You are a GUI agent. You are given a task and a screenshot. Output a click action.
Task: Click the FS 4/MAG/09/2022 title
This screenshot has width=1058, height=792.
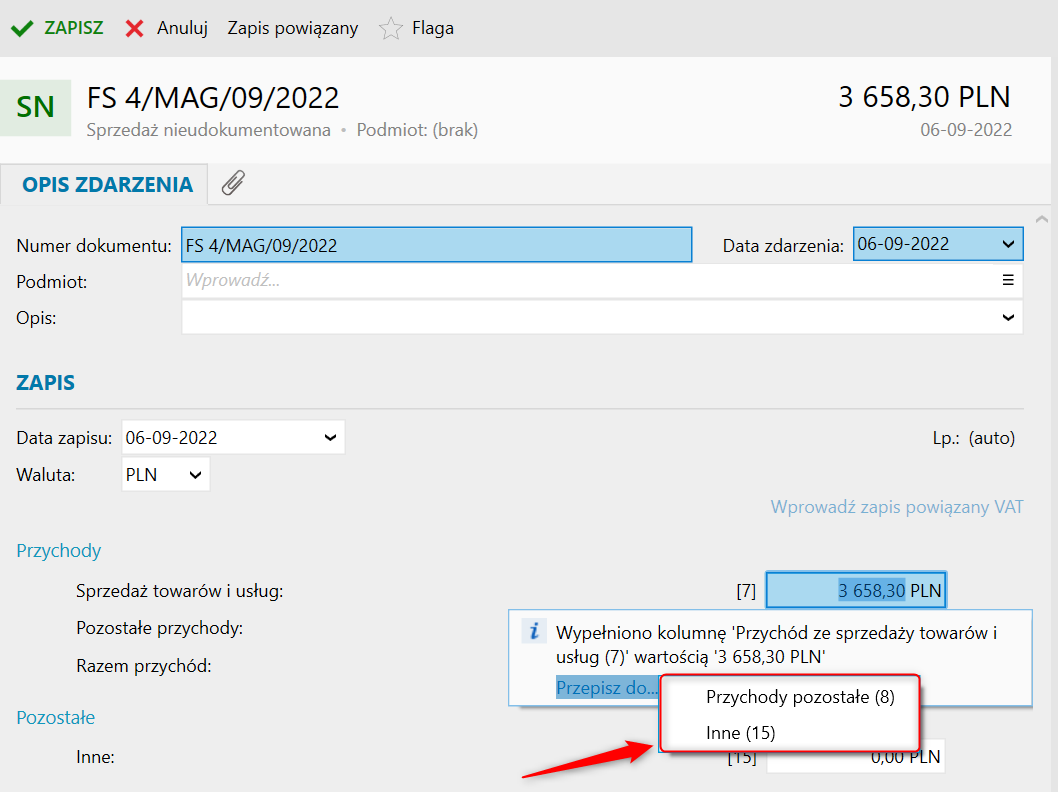click(213, 98)
